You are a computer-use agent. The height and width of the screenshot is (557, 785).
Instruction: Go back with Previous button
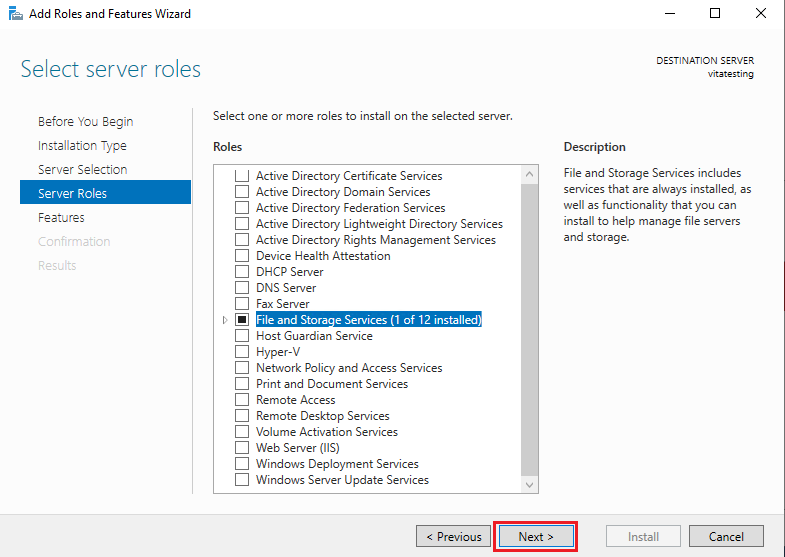454,536
